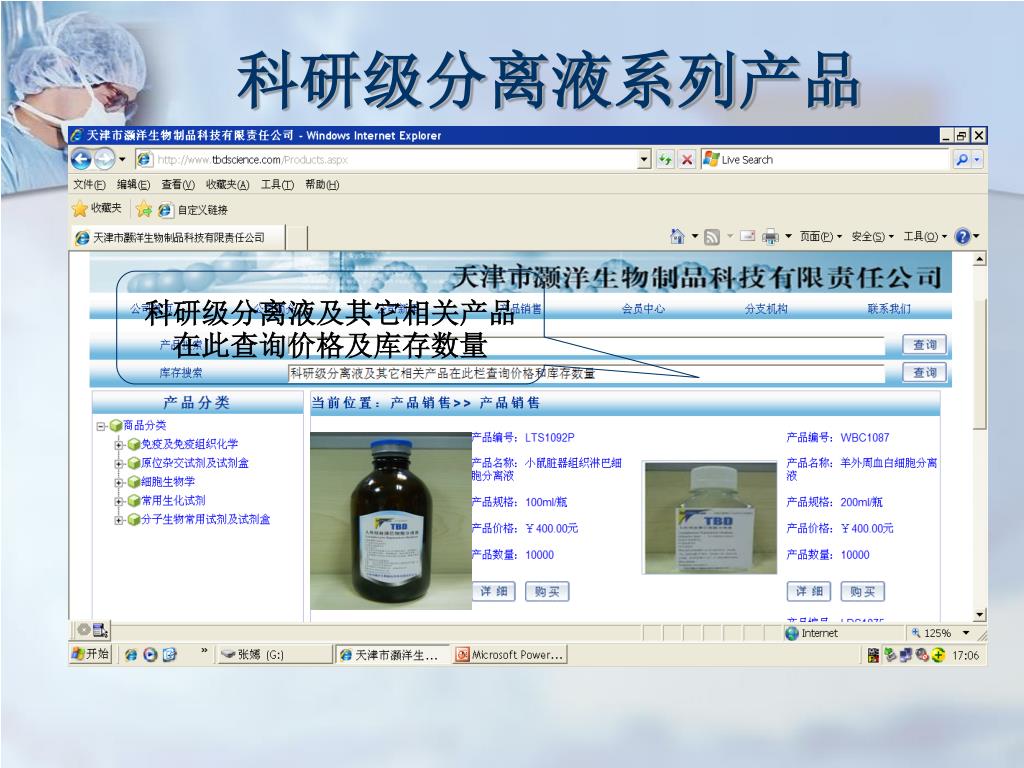Click the Internet zone globe status icon
Viewport: 1024px width, 768px height.
pyautogui.click(x=792, y=633)
